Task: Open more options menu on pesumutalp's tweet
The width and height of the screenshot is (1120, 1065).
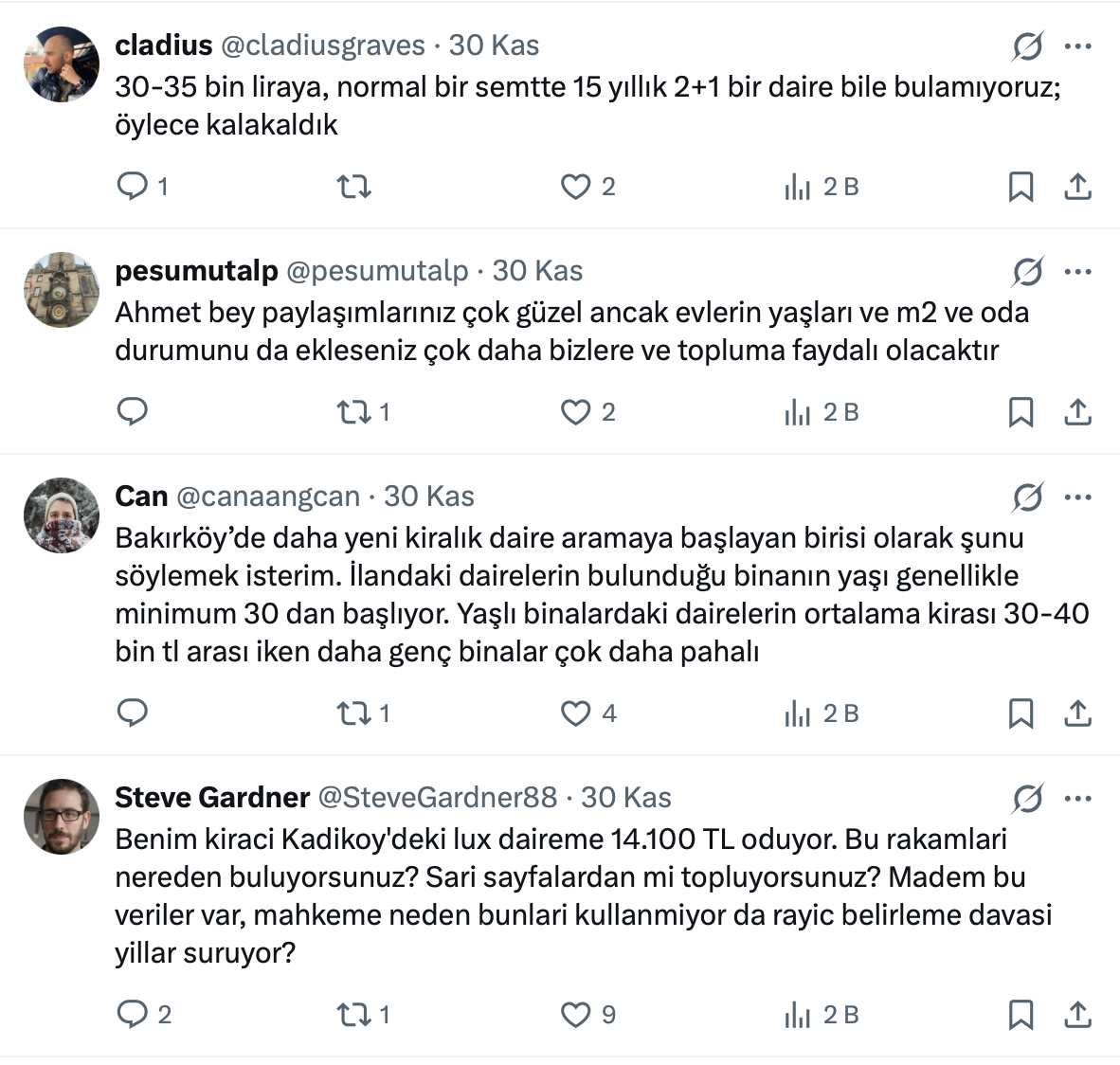Action: 1078,271
